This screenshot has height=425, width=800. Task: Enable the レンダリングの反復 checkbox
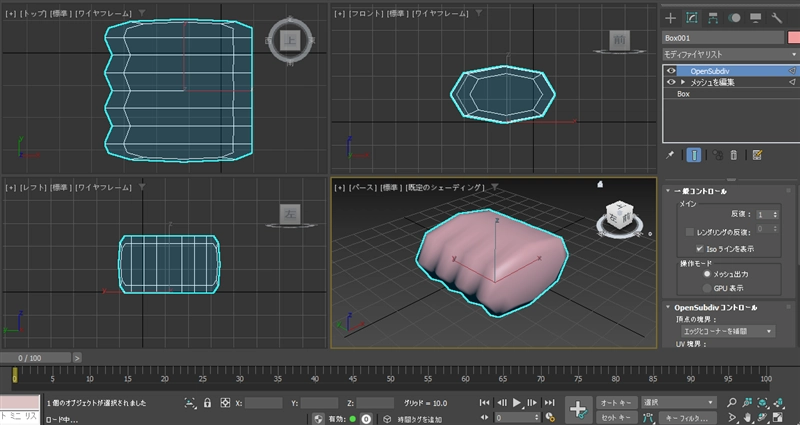(690, 232)
